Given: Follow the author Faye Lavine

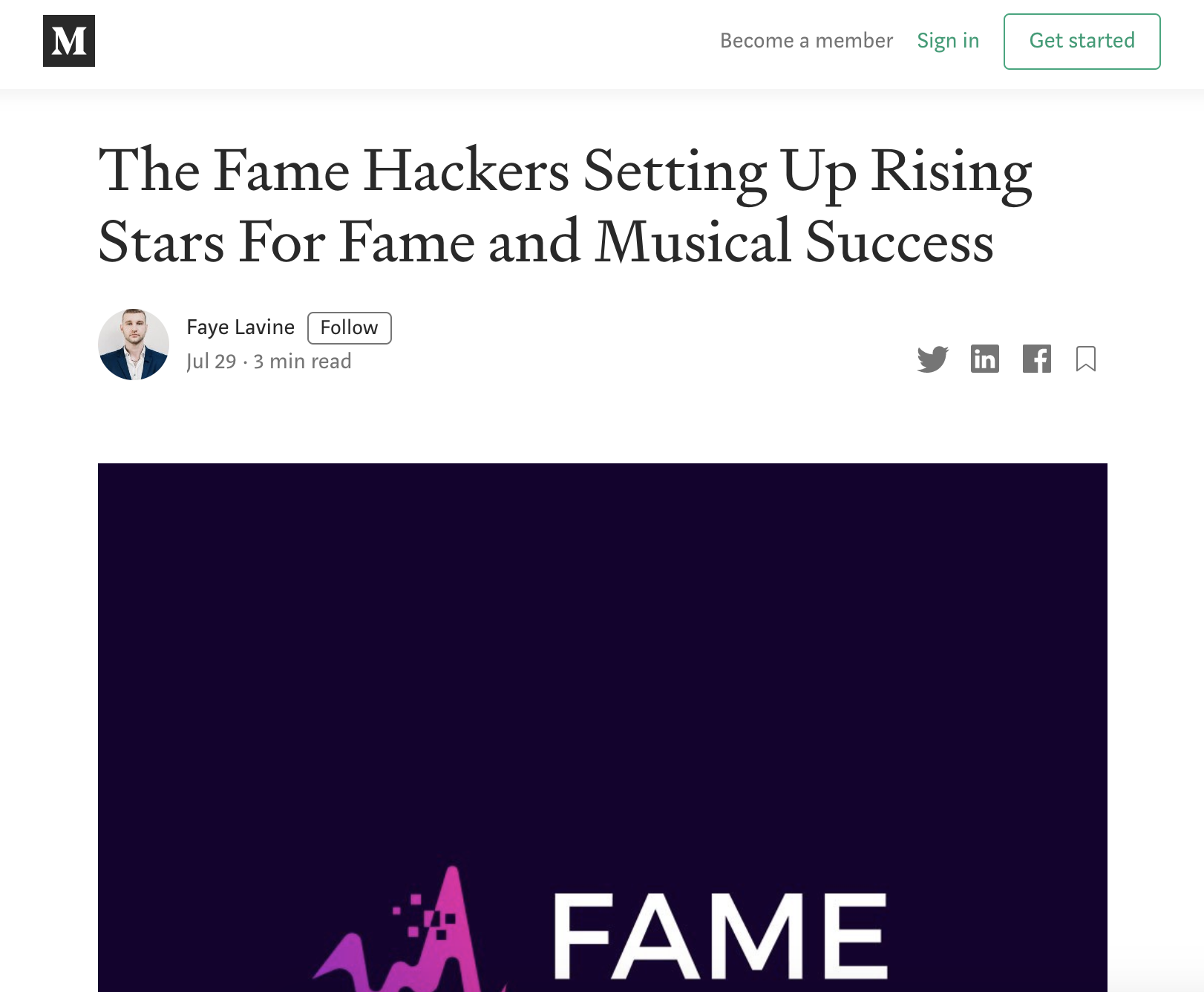Looking at the screenshot, I should coord(350,328).
